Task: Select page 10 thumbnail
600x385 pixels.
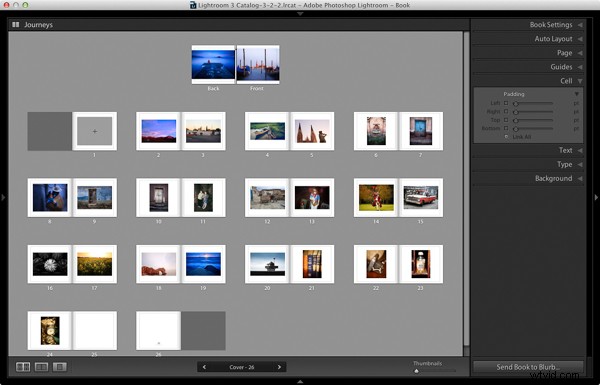Action: tap(158, 197)
